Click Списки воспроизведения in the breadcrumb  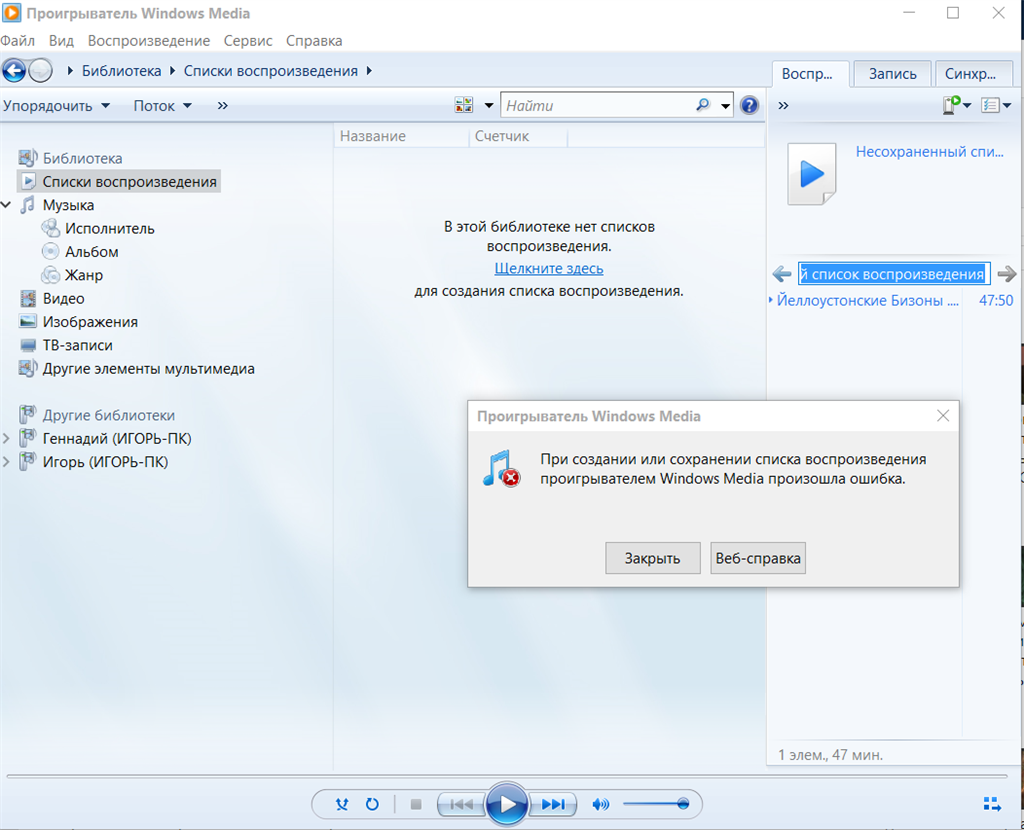coord(270,71)
